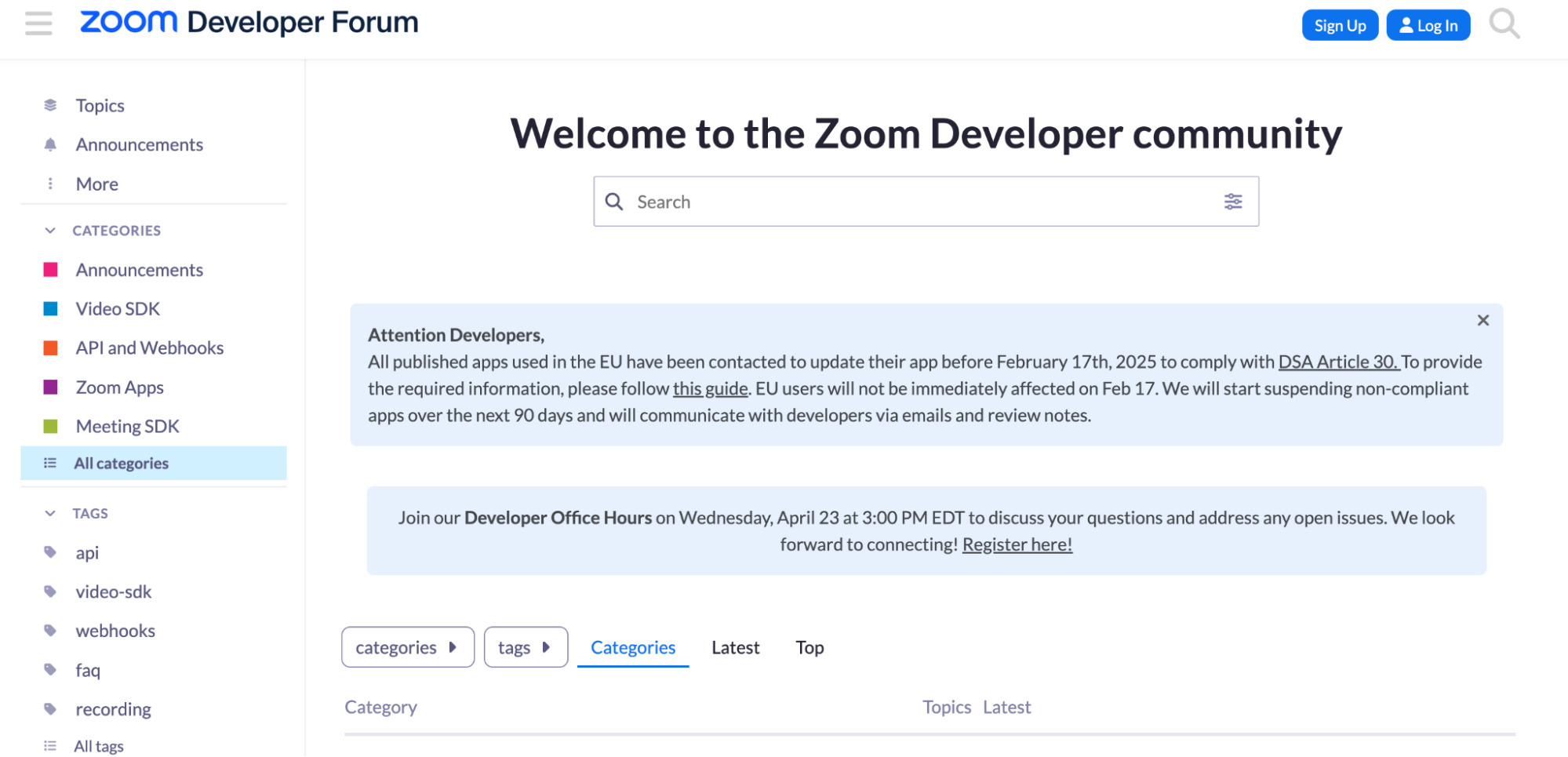Open the this guide link

[710, 388]
